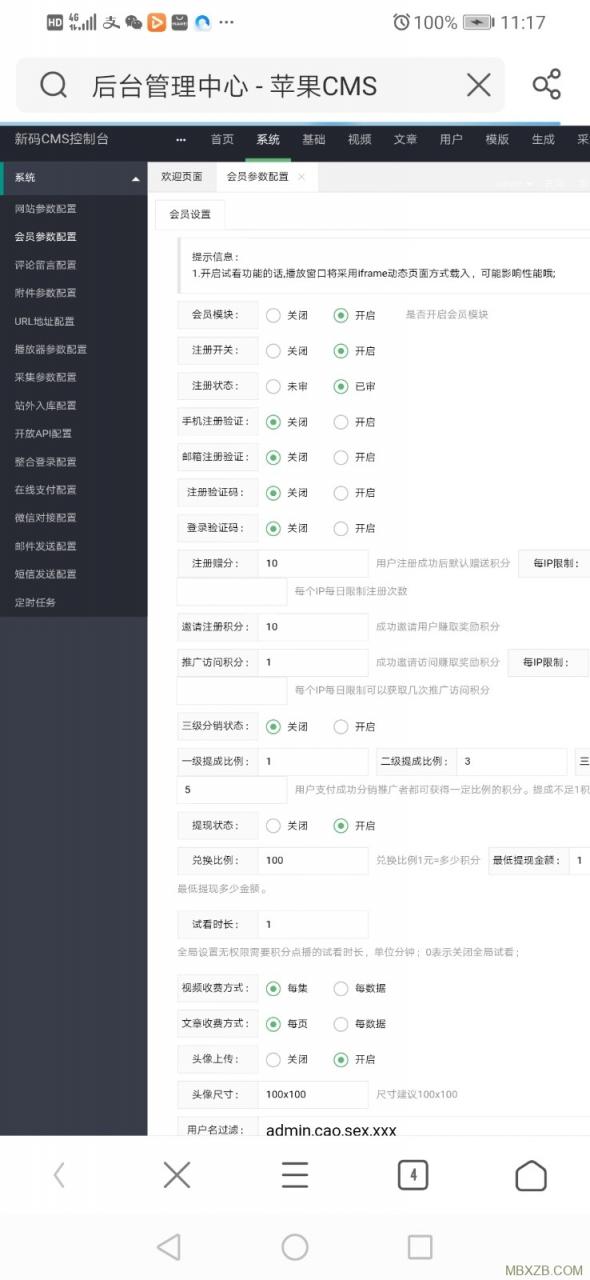
Task: Open the browser hamburger menu
Action: (x=295, y=1175)
